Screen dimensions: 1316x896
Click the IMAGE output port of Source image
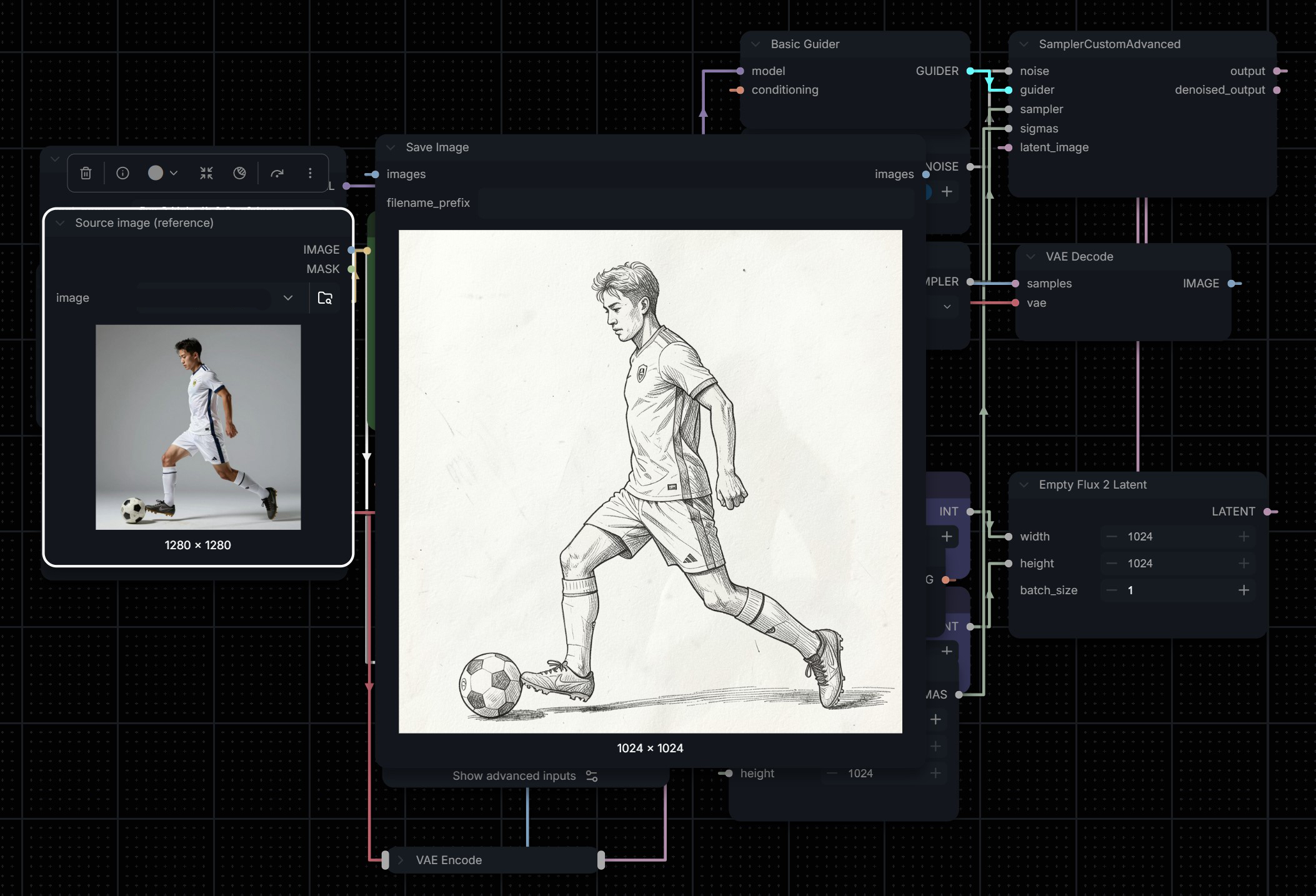pos(352,250)
